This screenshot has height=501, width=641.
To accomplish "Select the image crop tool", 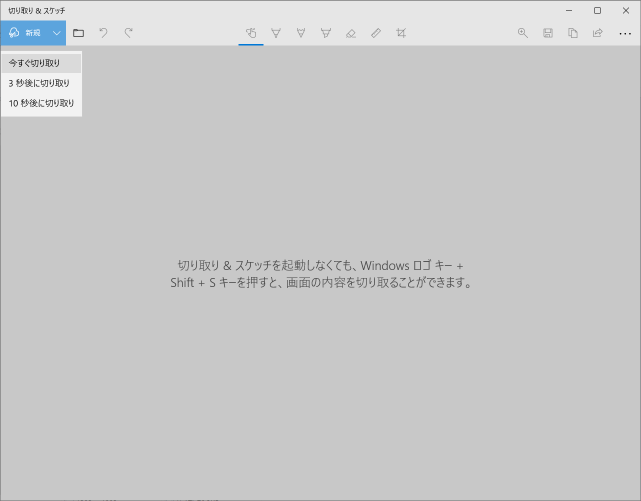I will 401,33.
